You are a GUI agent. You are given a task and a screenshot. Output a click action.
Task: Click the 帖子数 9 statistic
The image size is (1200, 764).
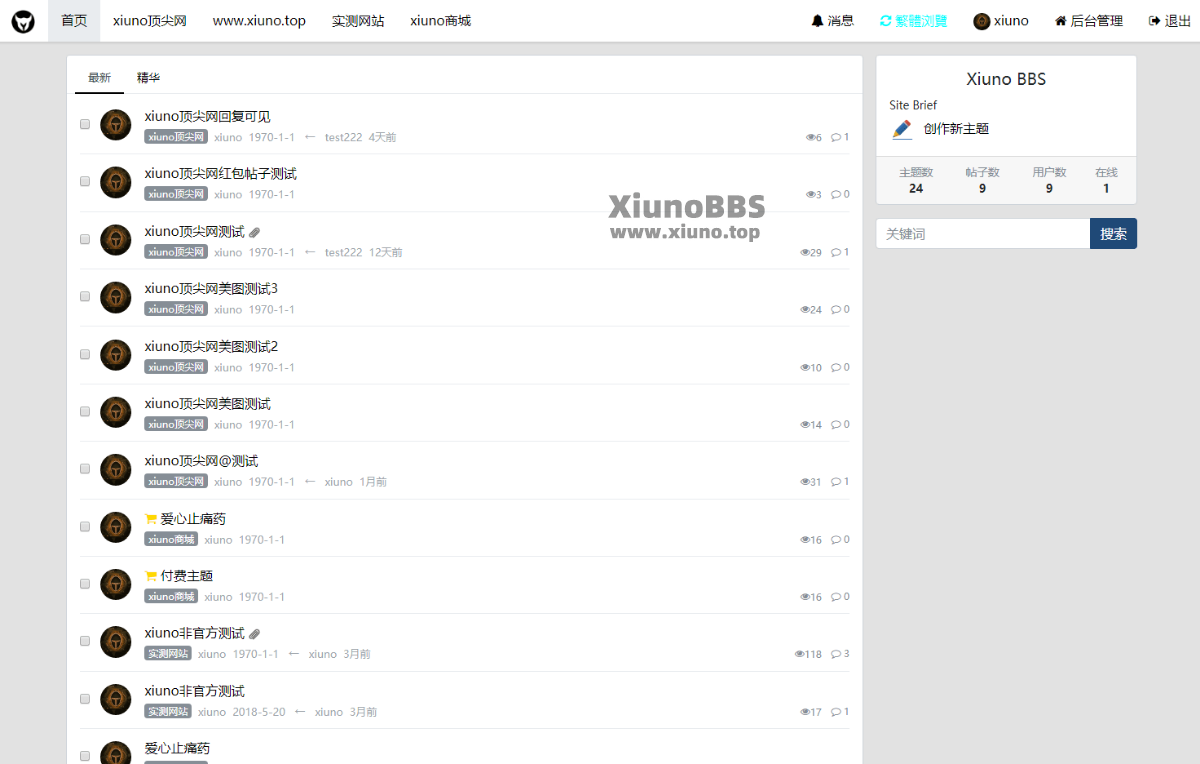982,180
